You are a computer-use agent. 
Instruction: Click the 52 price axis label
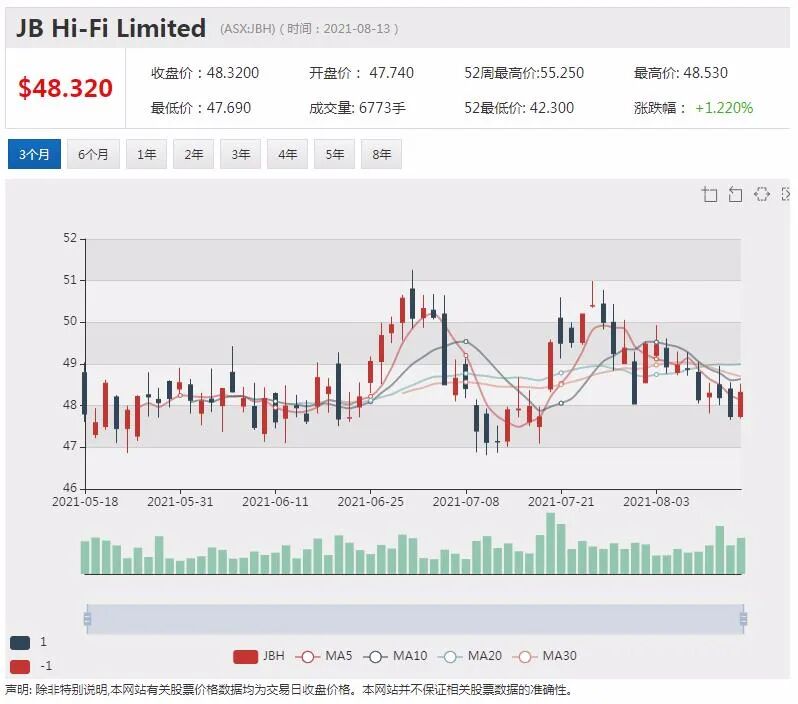click(x=70, y=238)
